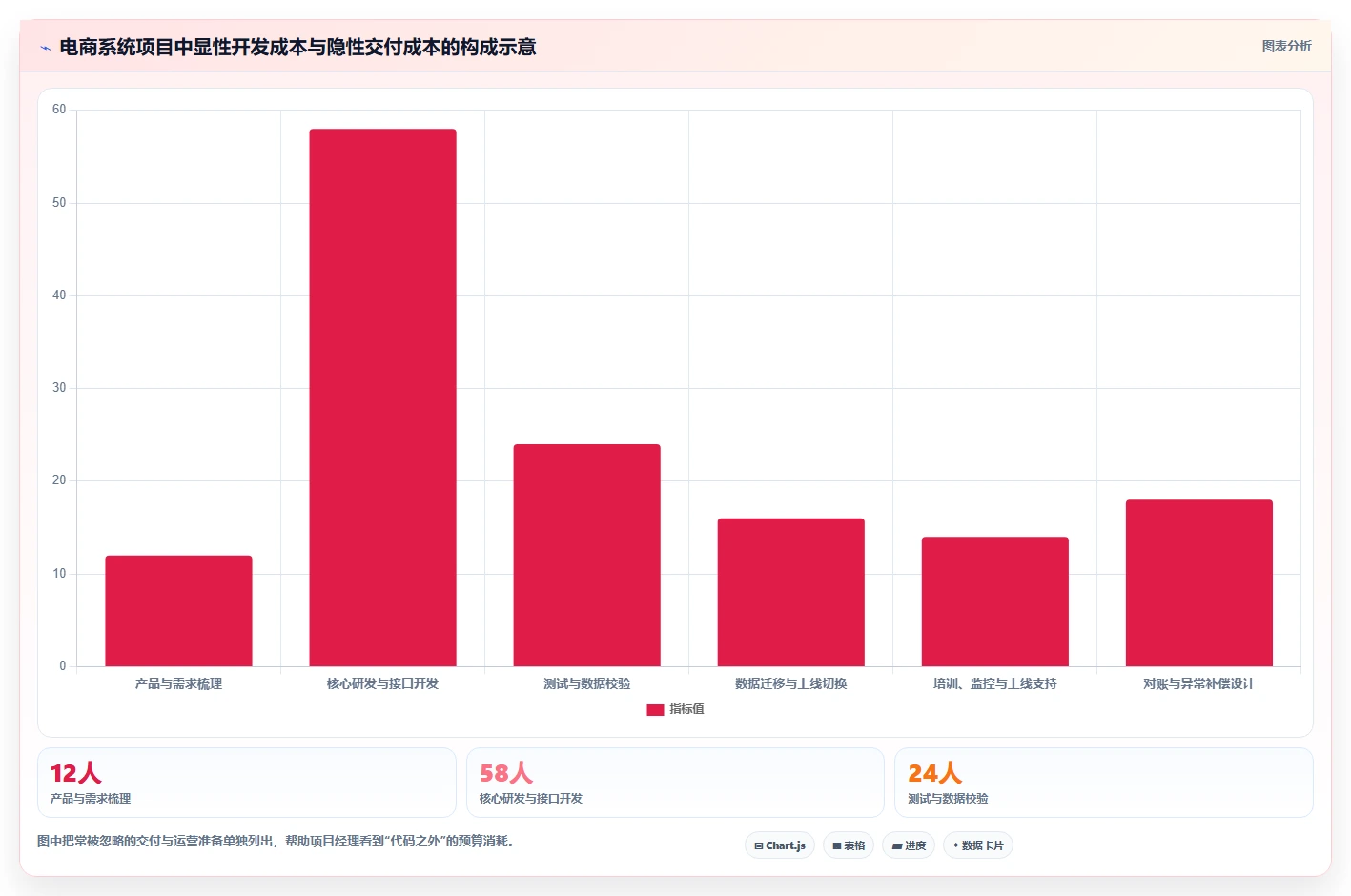
Task: Click the y-axis value 40
Action: [59, 295]
